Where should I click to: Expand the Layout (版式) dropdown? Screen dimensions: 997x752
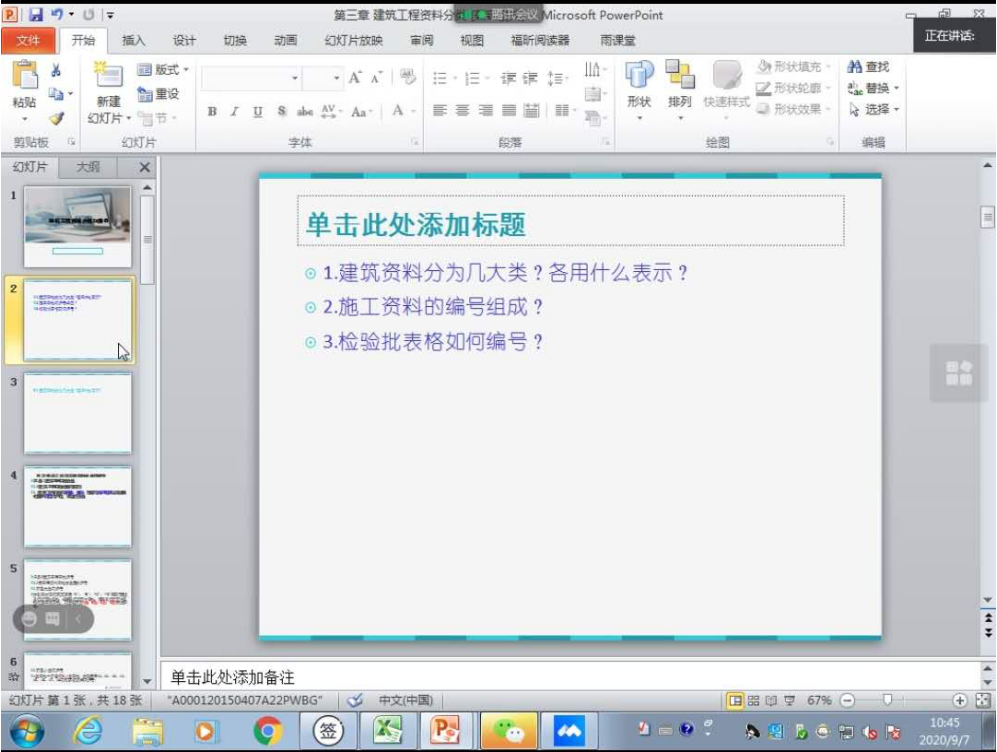163,70
